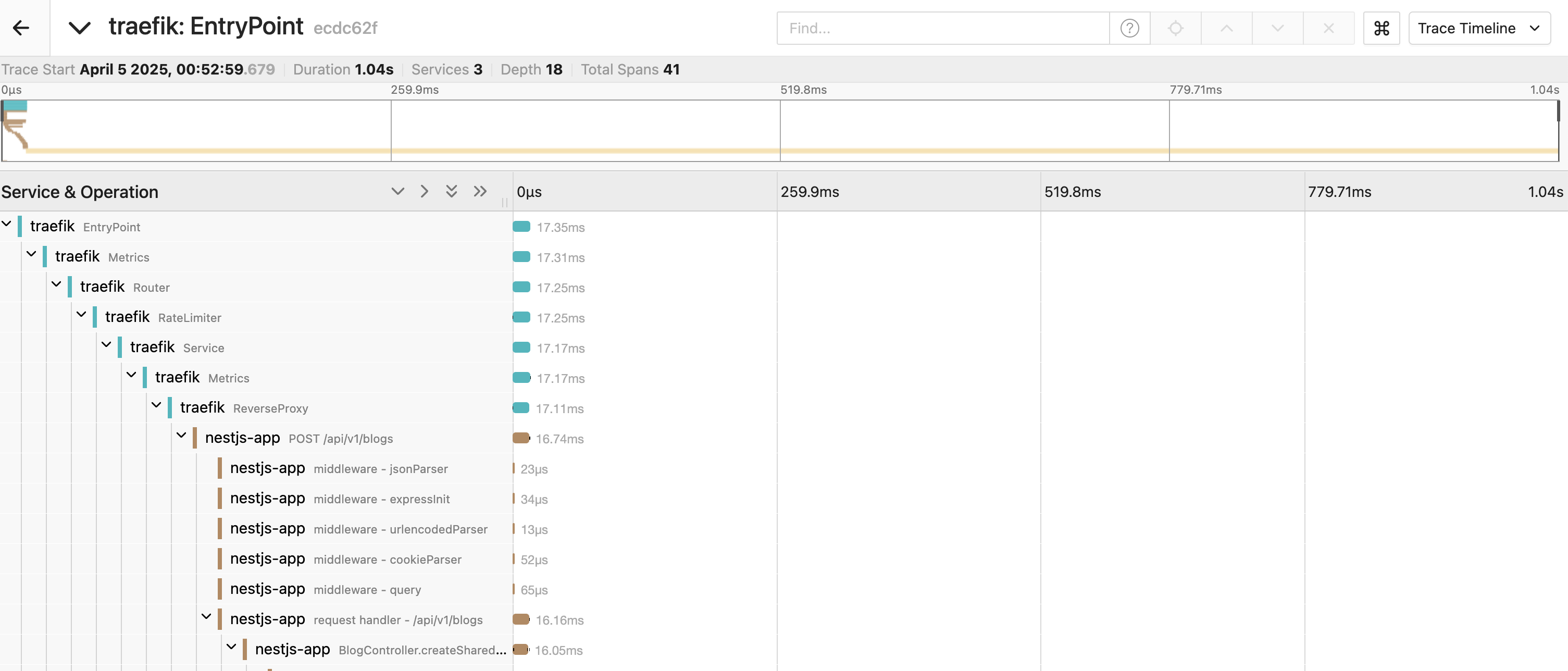Click the locate crosshair icon
The width and height of the screenshot is (1568, 671).
[1175, 28]
